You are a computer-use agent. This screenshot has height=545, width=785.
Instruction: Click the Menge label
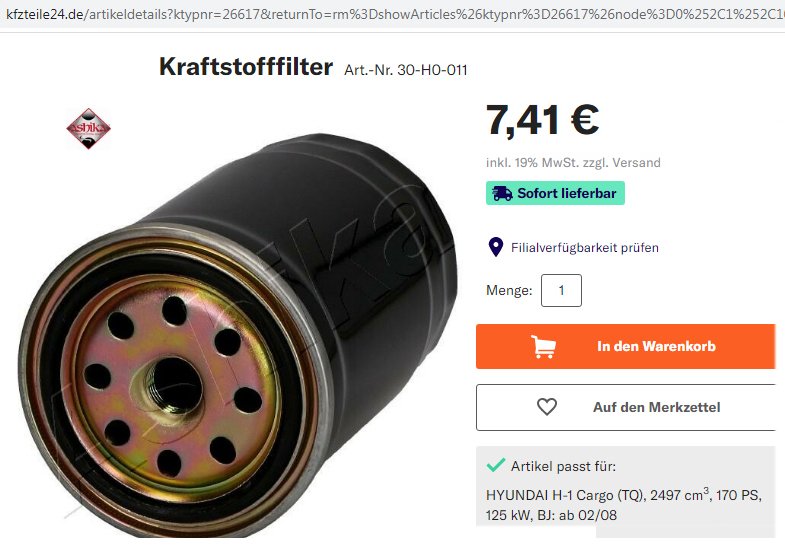[509, 290]
